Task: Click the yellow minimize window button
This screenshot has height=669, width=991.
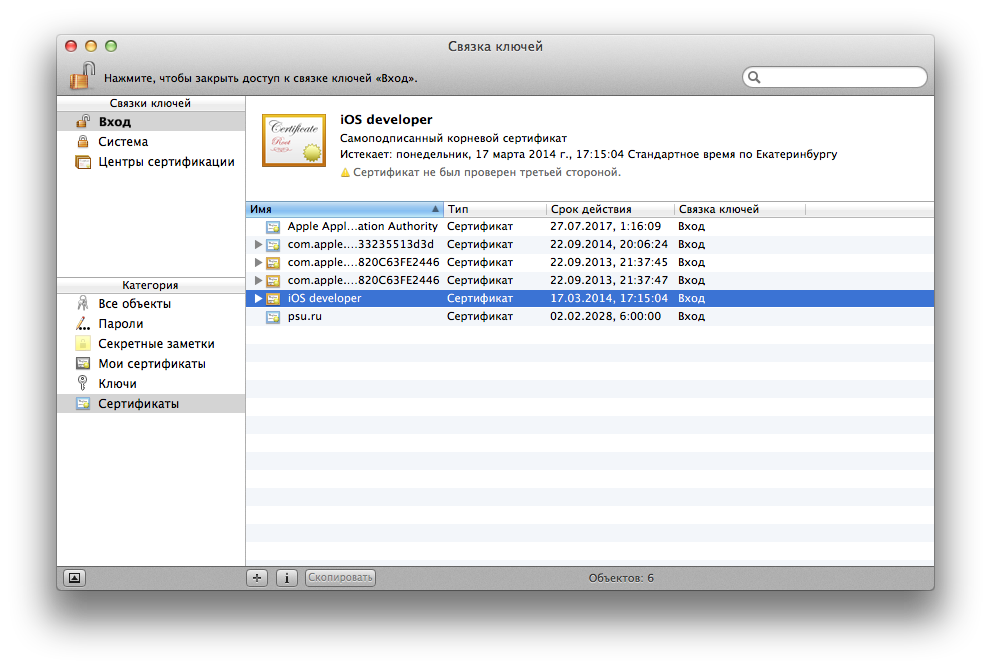Action: [x=91, y=46]
